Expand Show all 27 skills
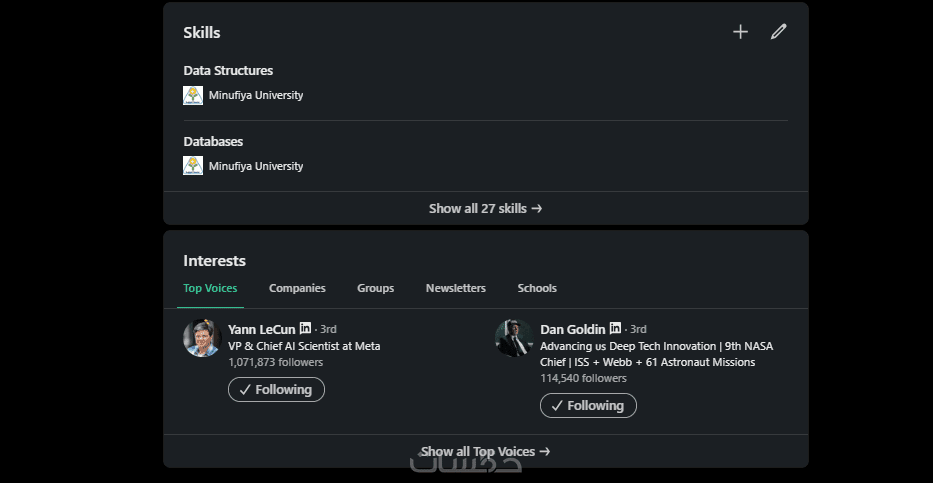933x483 pixels. tap(485, 208)
